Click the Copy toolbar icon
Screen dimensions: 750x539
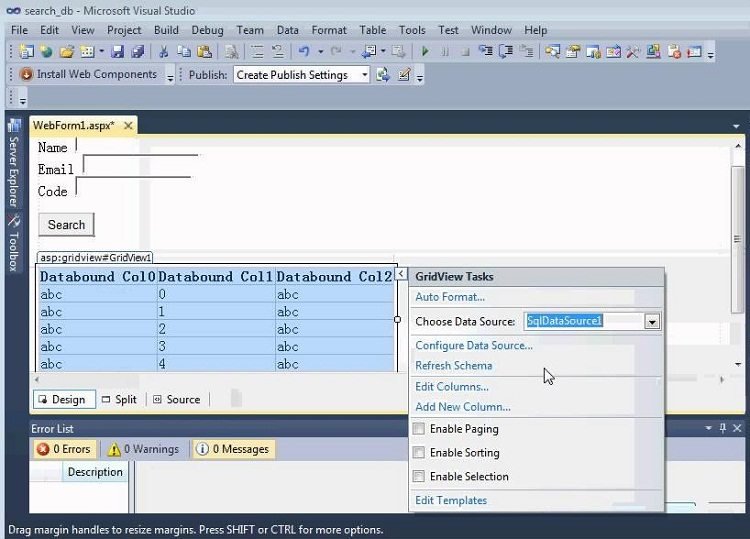184,51
